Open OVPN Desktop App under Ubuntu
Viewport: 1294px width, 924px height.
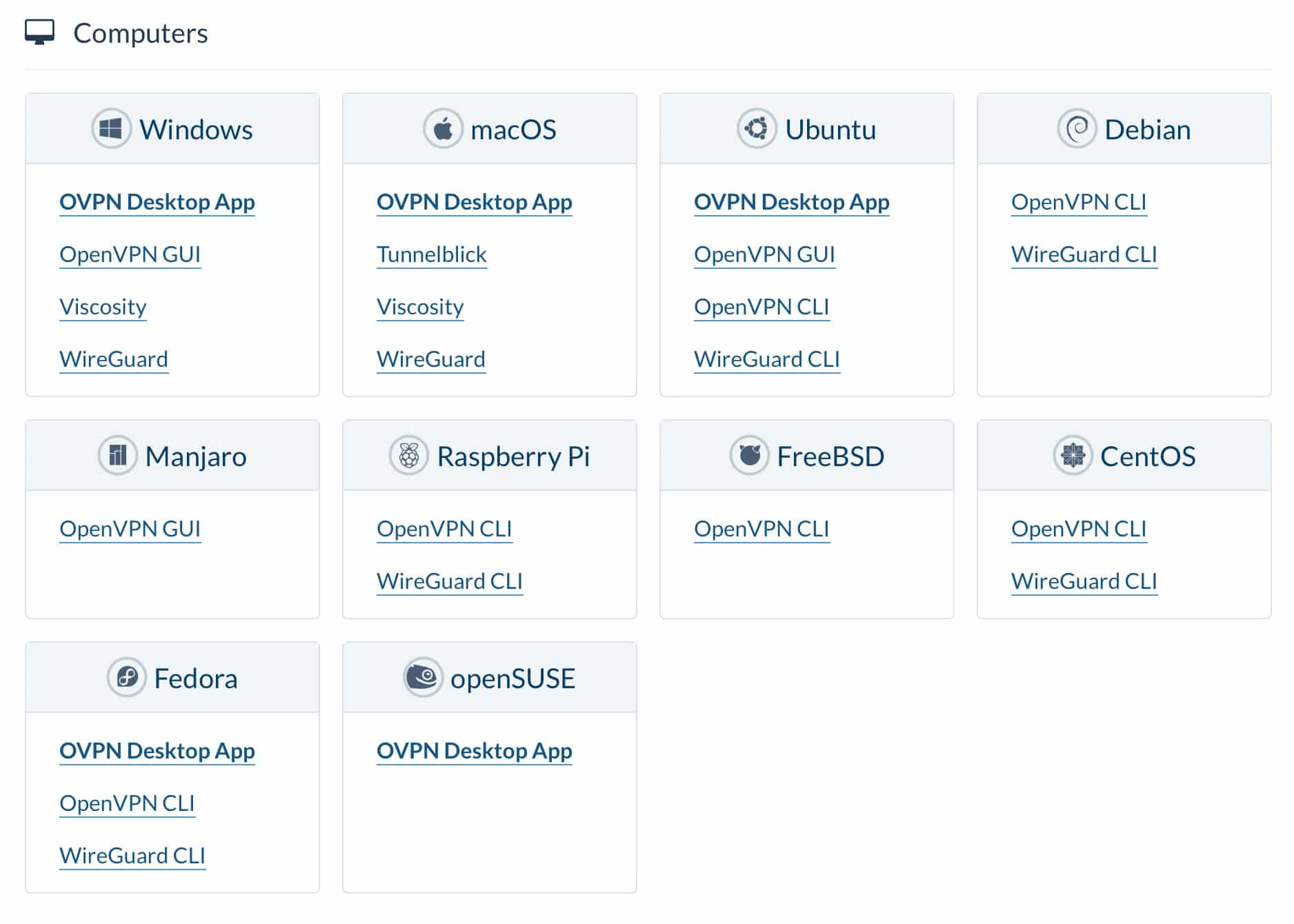click(792, 202)
